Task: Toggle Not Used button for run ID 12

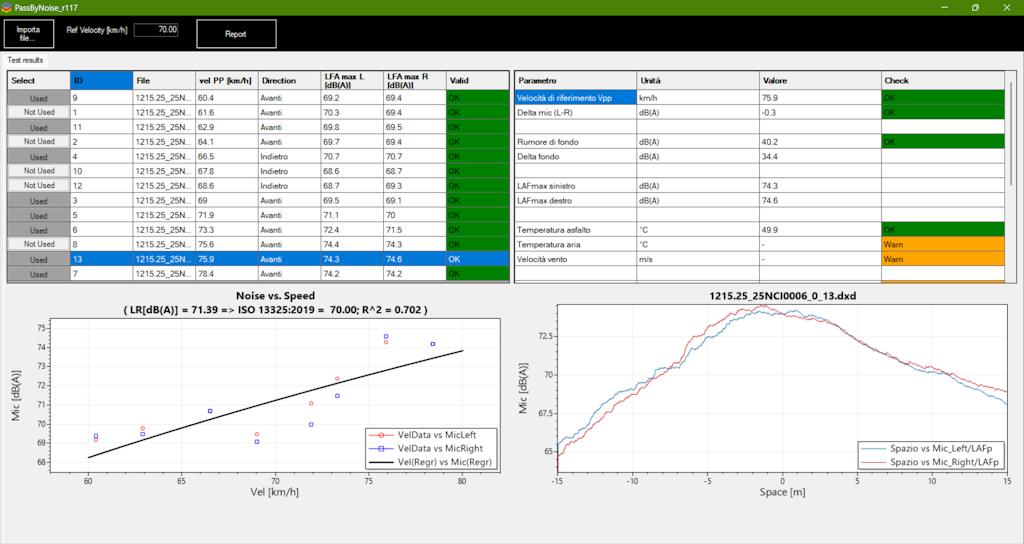Action: point(39,185)
